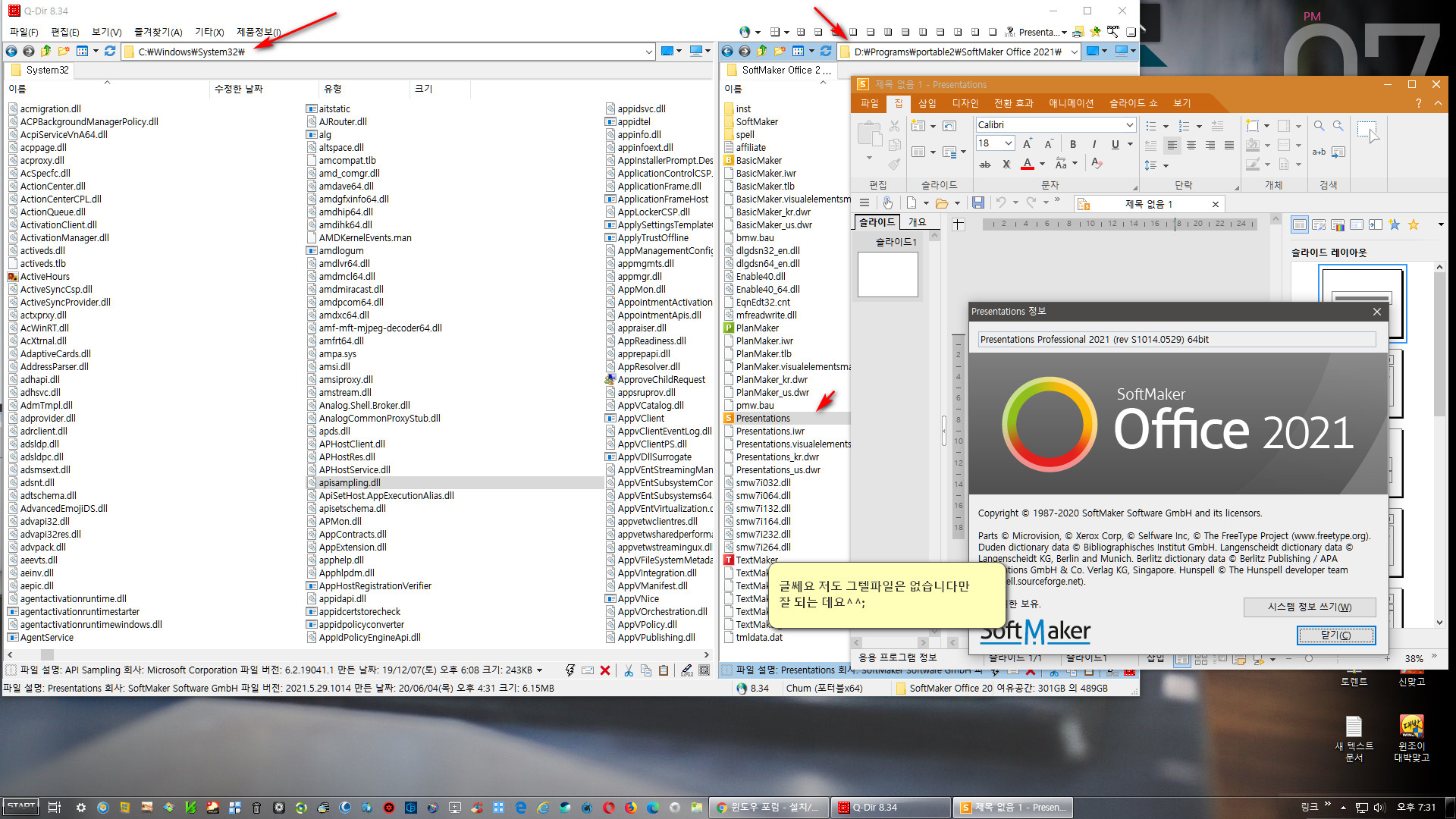
Task: Click red delete X in left status bar
Action: coord(605,670)
